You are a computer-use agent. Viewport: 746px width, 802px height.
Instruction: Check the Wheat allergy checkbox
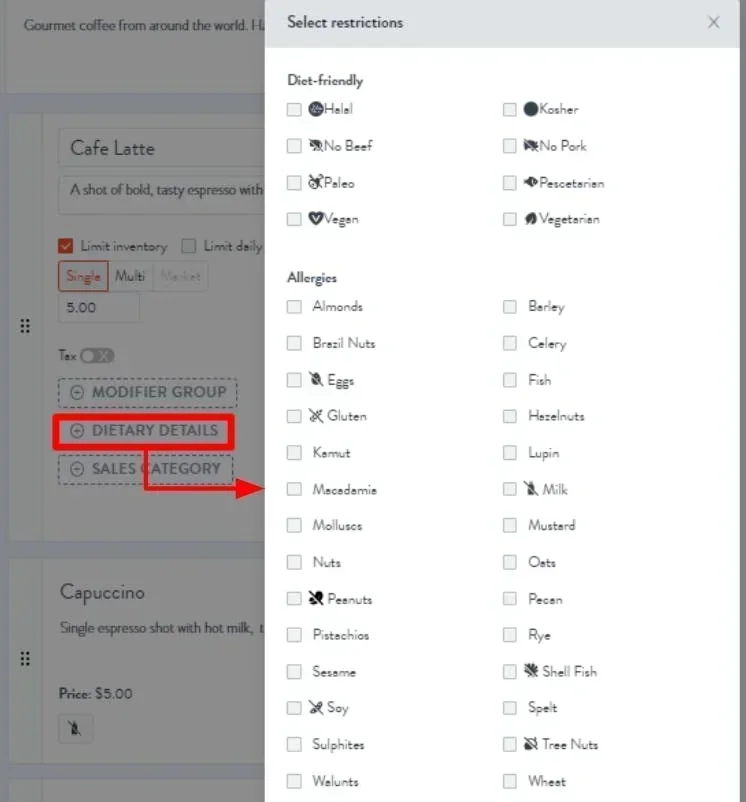coord(510,781)
